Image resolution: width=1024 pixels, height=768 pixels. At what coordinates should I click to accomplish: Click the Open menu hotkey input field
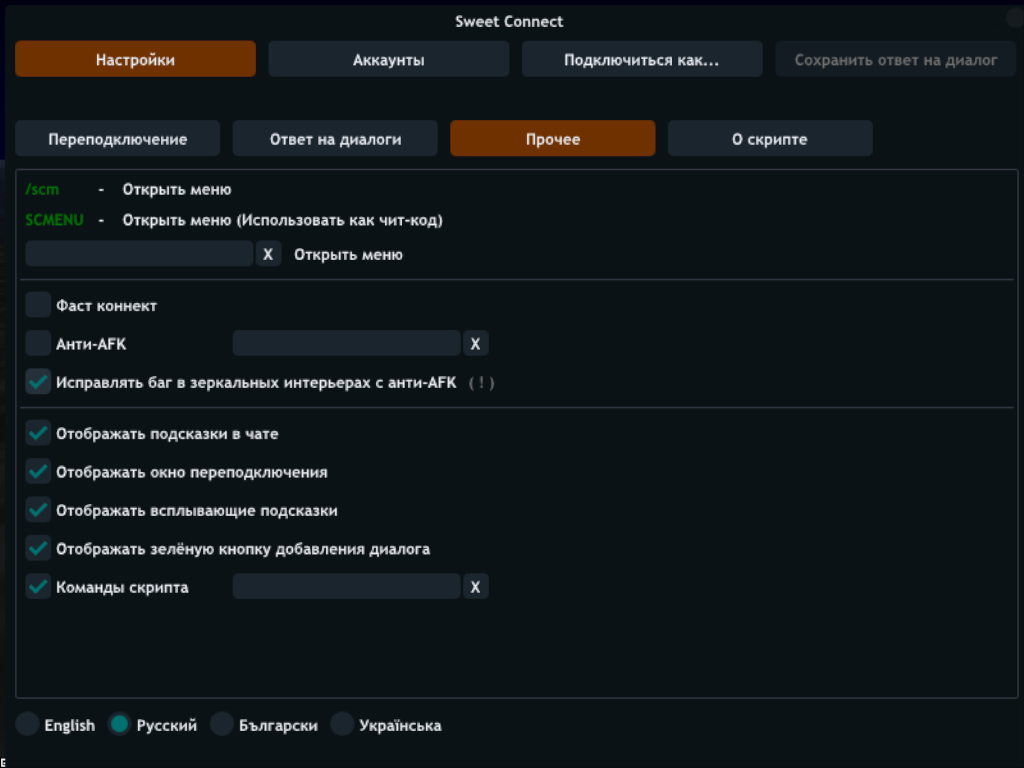(139, 254)
